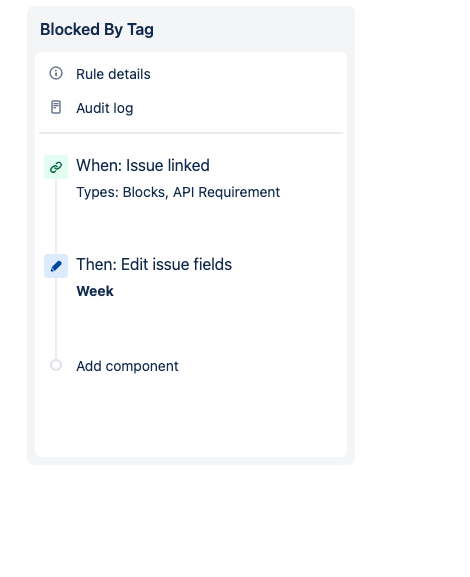The width and height of the screenshot is (470, 577).
Task: Click the bold "Week" field label
Action: [x=95, y=291]
